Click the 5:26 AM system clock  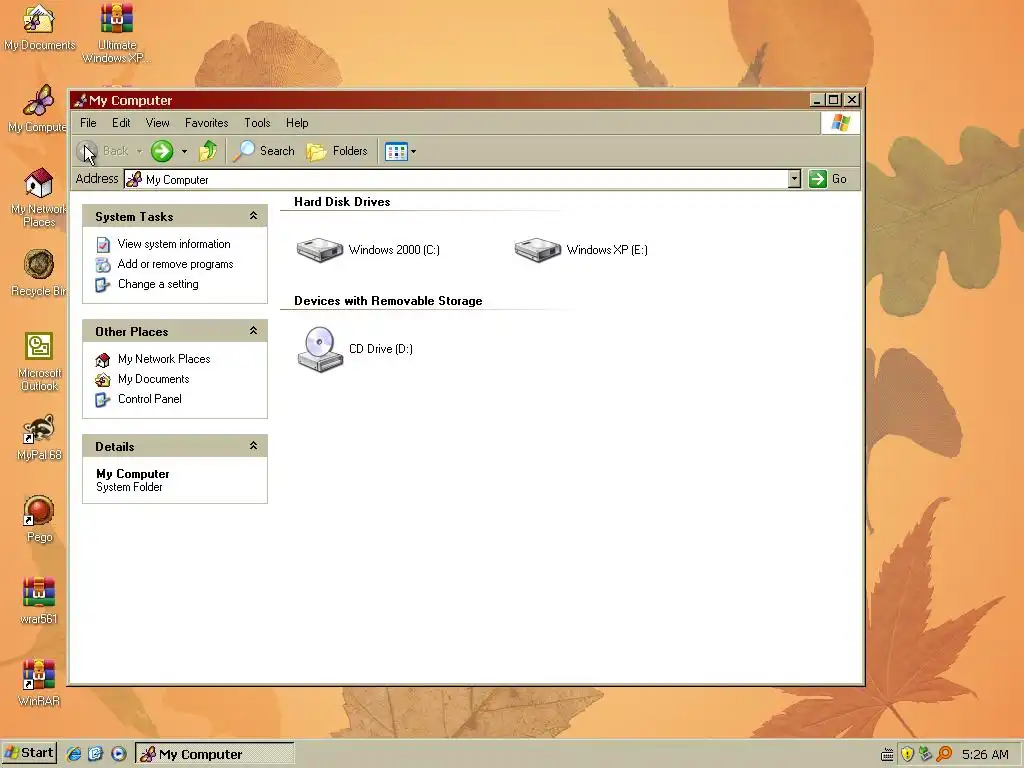click(x=985, y=754)
